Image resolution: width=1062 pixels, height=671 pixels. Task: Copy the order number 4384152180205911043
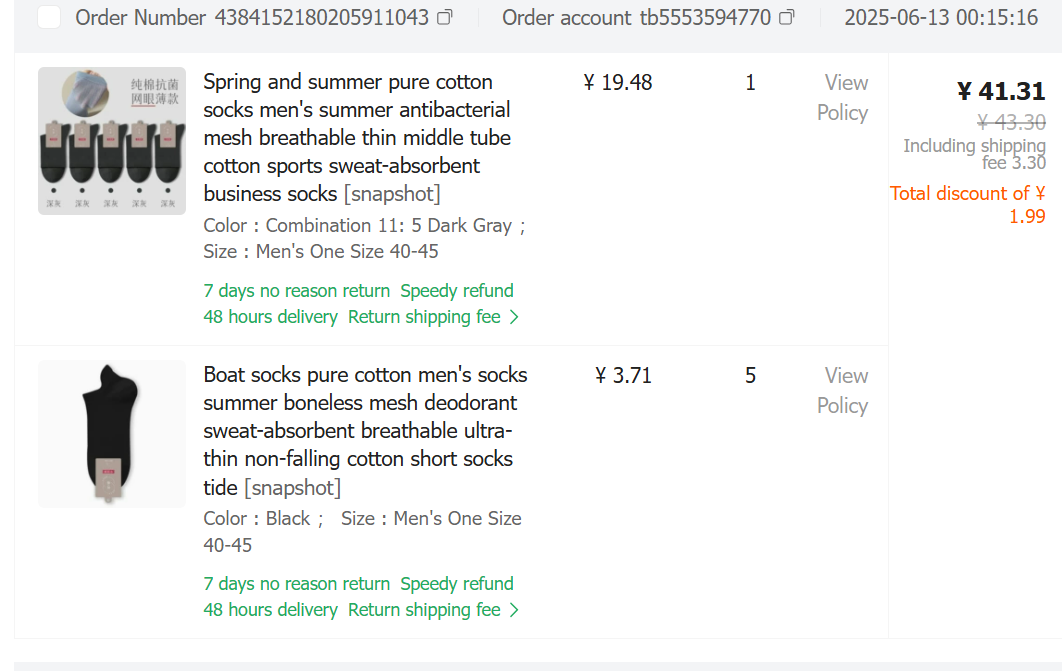tap(446, 18)
